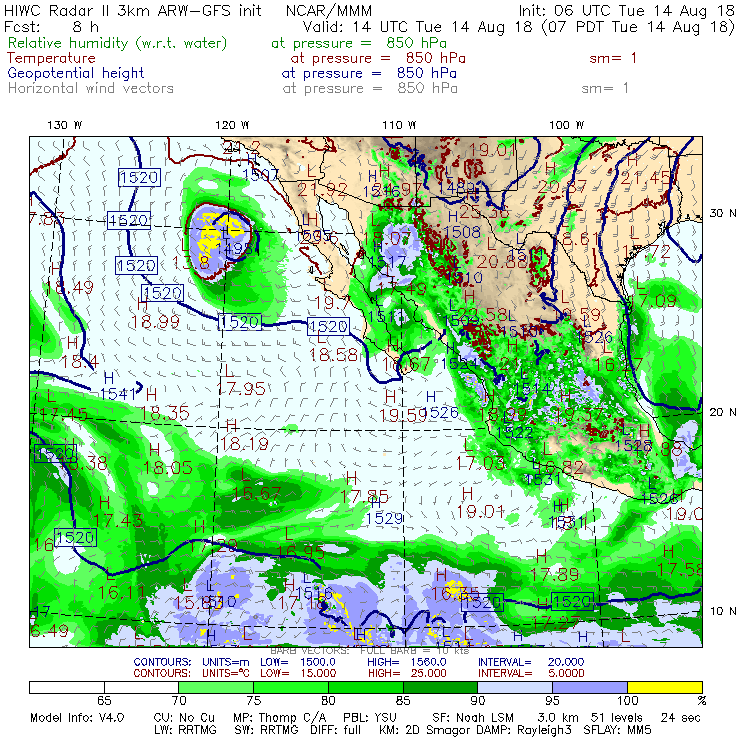The image size is (740, 740).
Task: Click the '1541' high height label
Action: pyautogui.click(x=118, y=394)
